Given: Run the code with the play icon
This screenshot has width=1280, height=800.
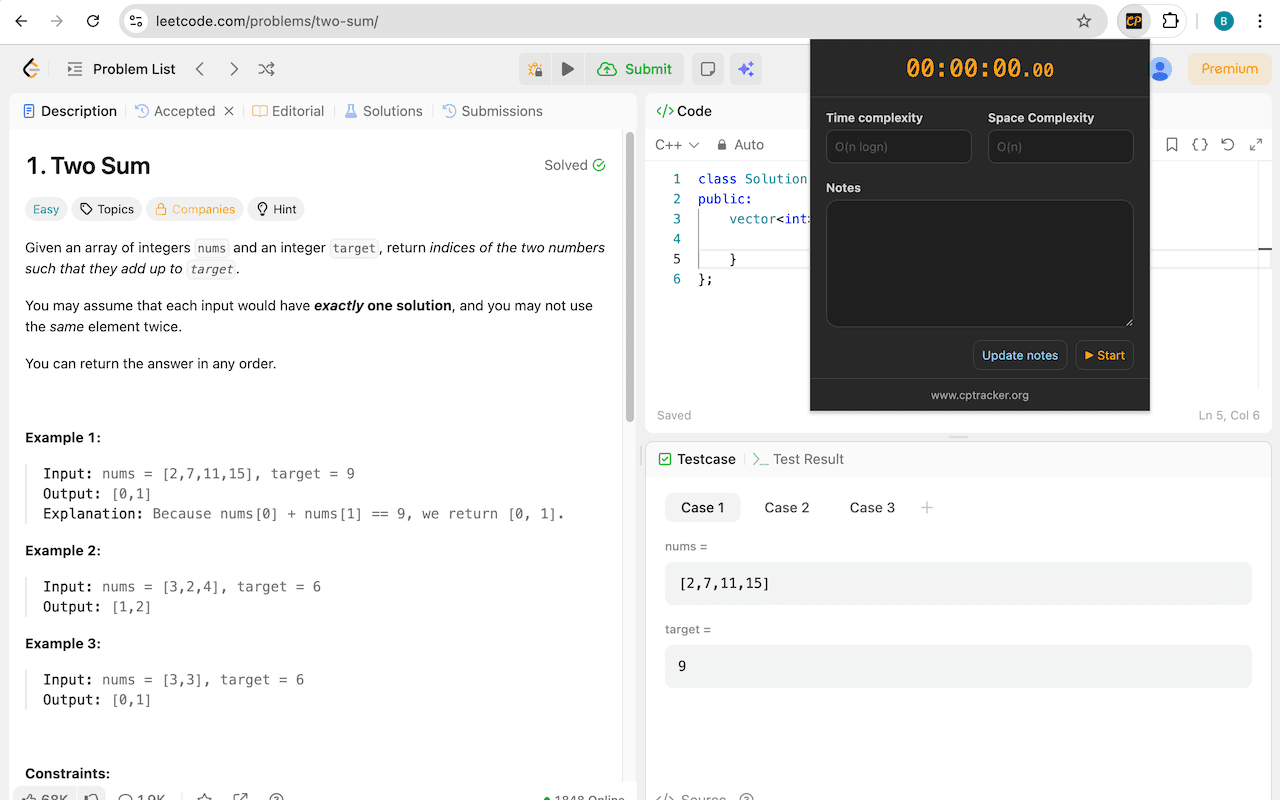Looking at the screenshot, I should tap(568, 69).
